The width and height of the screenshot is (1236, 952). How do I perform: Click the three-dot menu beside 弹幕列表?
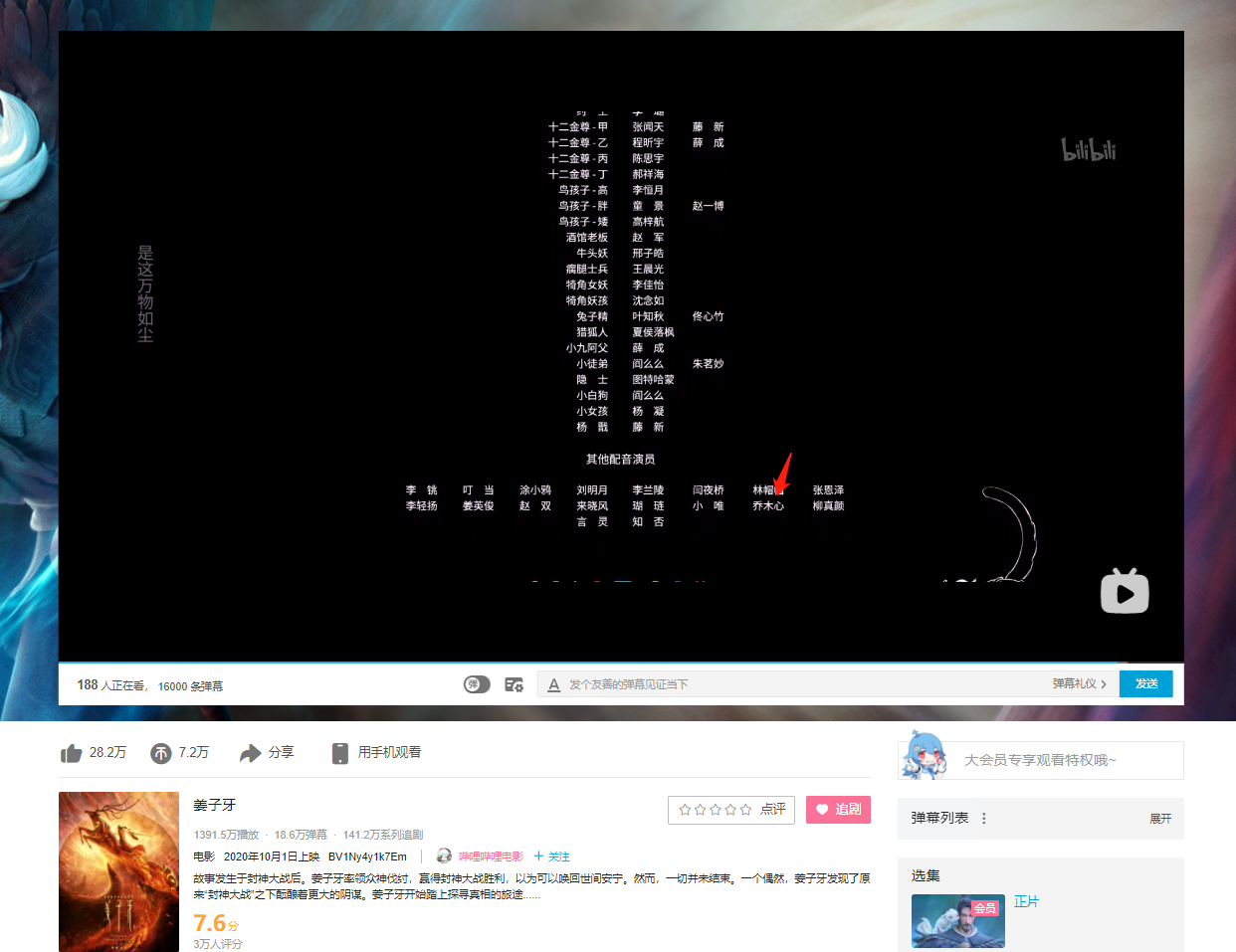click(x=984, y=818)
